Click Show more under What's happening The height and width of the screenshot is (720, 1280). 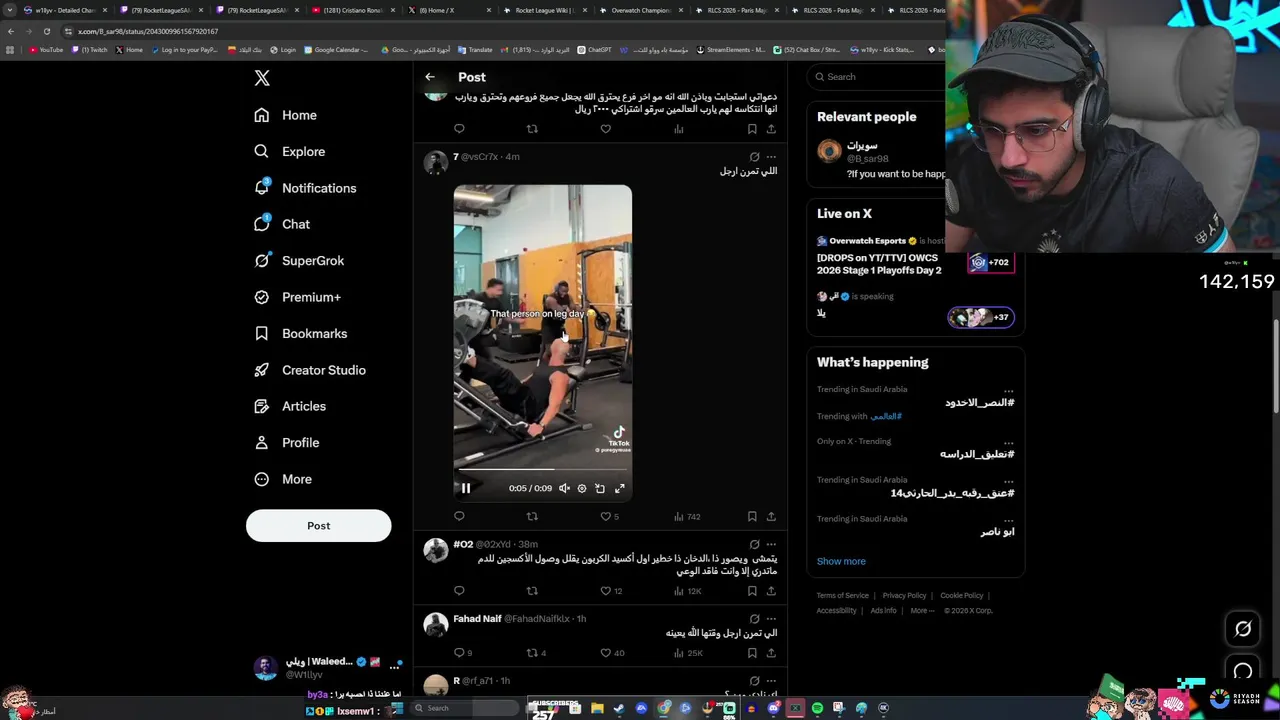(x=841, y=561)
